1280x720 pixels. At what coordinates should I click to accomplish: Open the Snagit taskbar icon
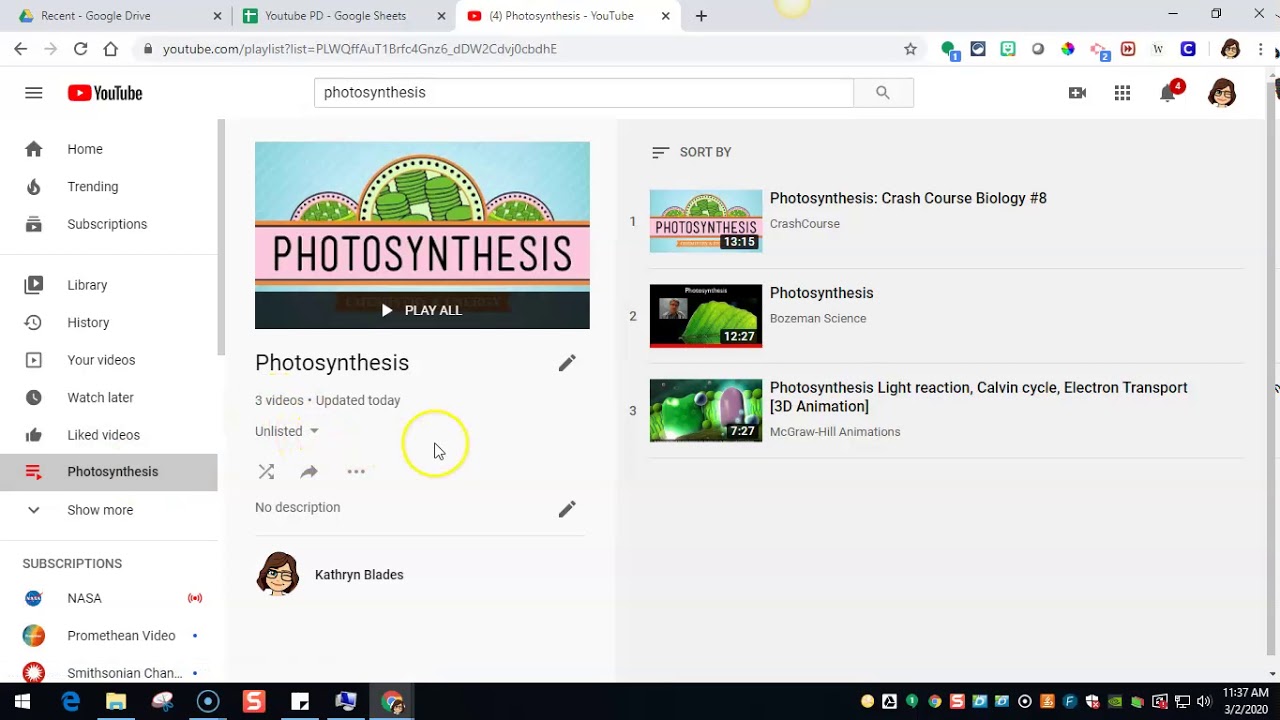[254, 702]
